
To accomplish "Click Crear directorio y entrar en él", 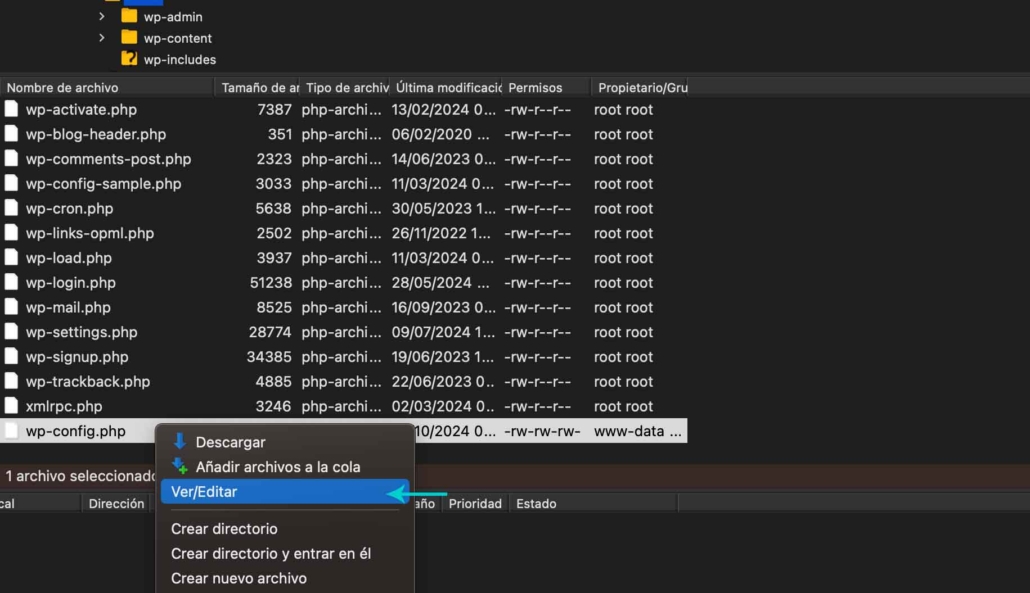I will (x=271, y=553).
